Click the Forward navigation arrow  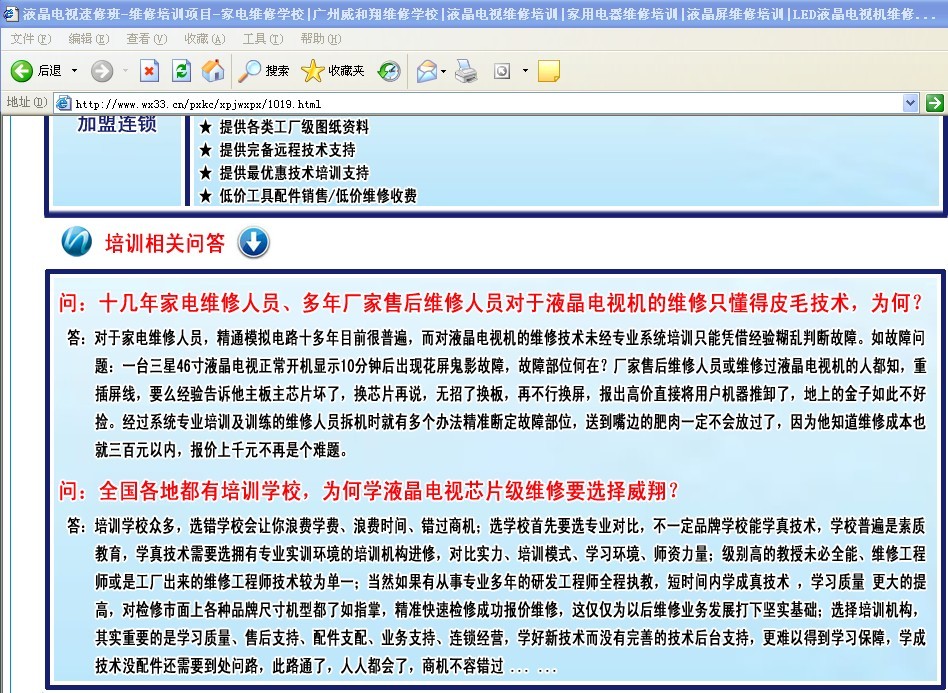coord(101,71)
